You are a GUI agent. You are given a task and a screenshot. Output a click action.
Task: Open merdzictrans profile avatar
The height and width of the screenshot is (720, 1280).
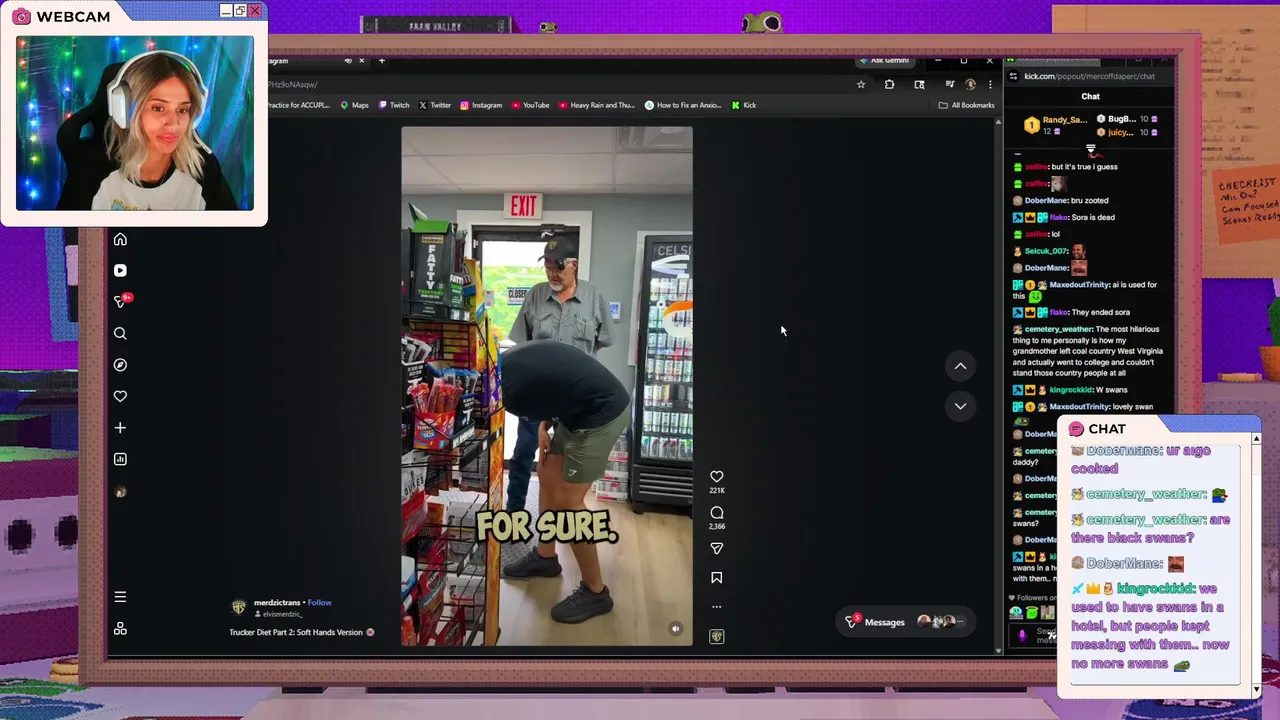(x=239, y=607)
